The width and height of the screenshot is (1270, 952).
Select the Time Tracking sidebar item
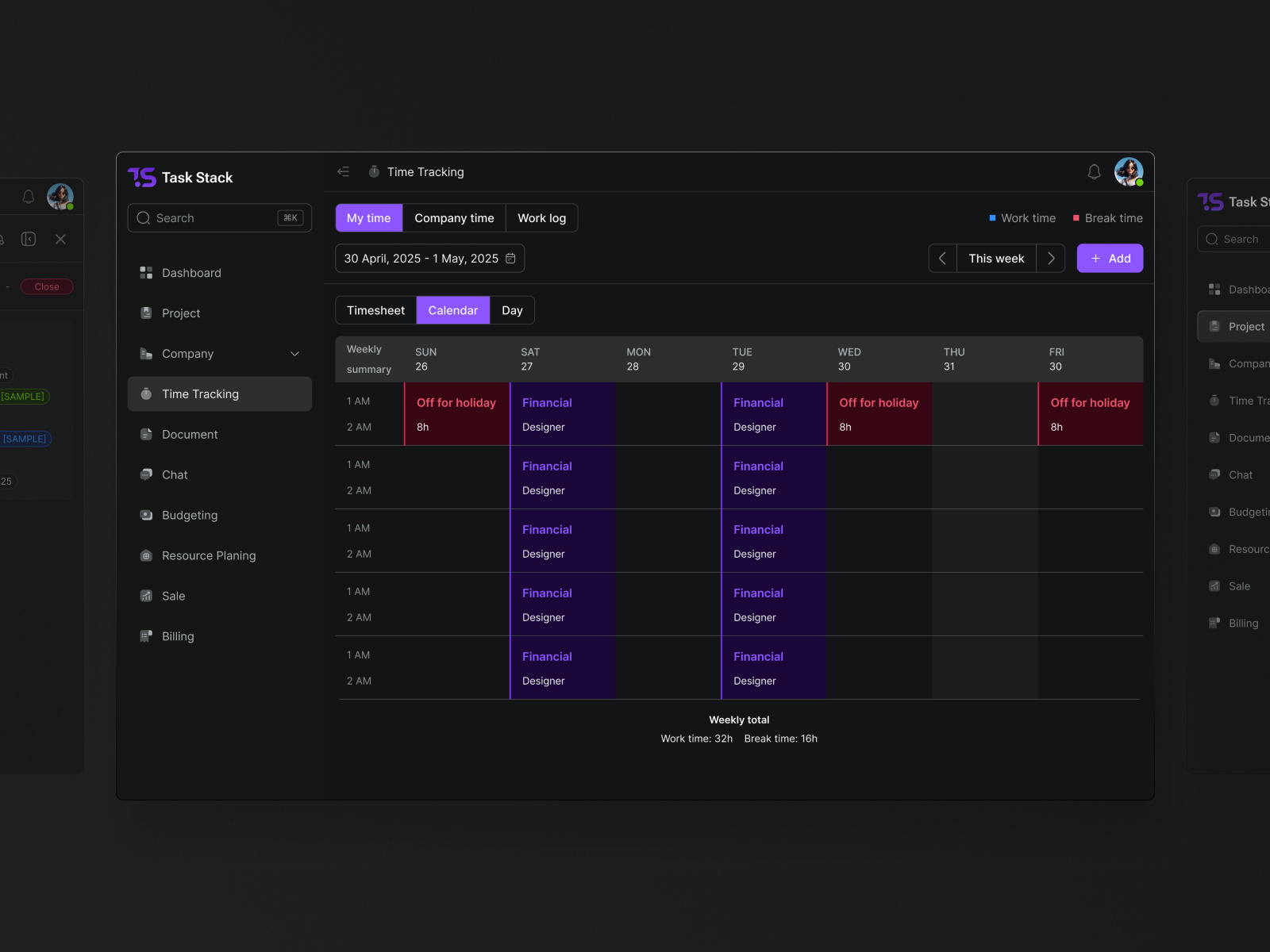(x=199, y=393)
